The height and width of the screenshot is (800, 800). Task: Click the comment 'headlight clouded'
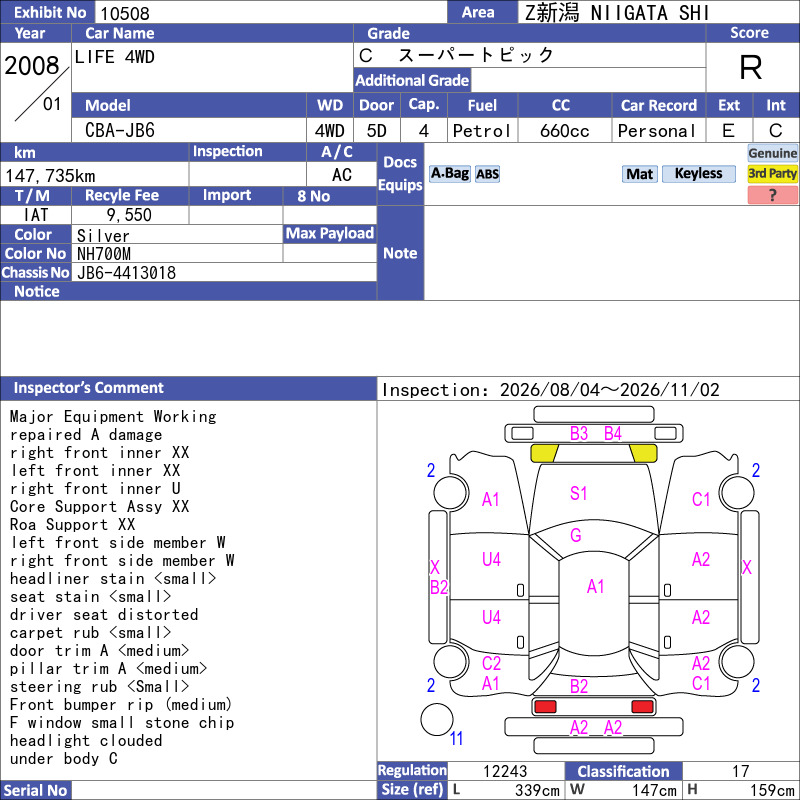pos(86,741)
